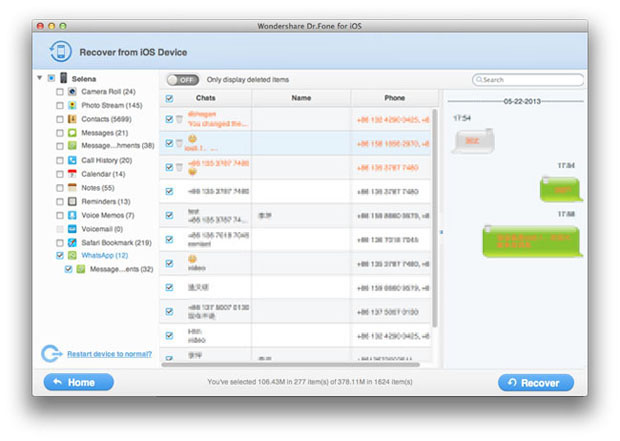Check the Messages (21) checkbox
Image resolution: width=620 pixels, height=441 pixels.
point(60,133)
